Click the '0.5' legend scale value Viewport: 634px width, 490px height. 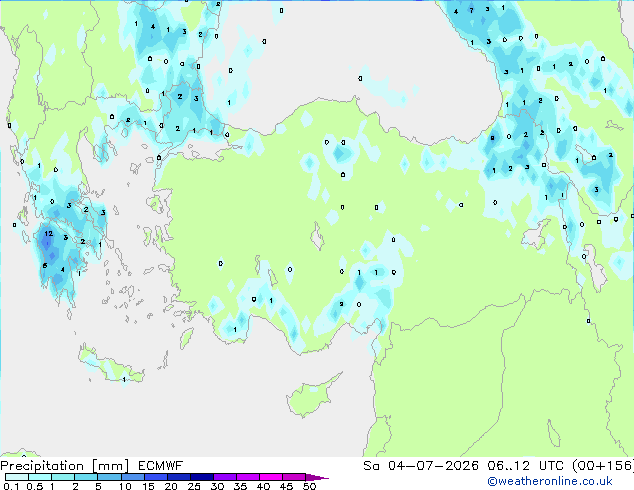(35, 486)
